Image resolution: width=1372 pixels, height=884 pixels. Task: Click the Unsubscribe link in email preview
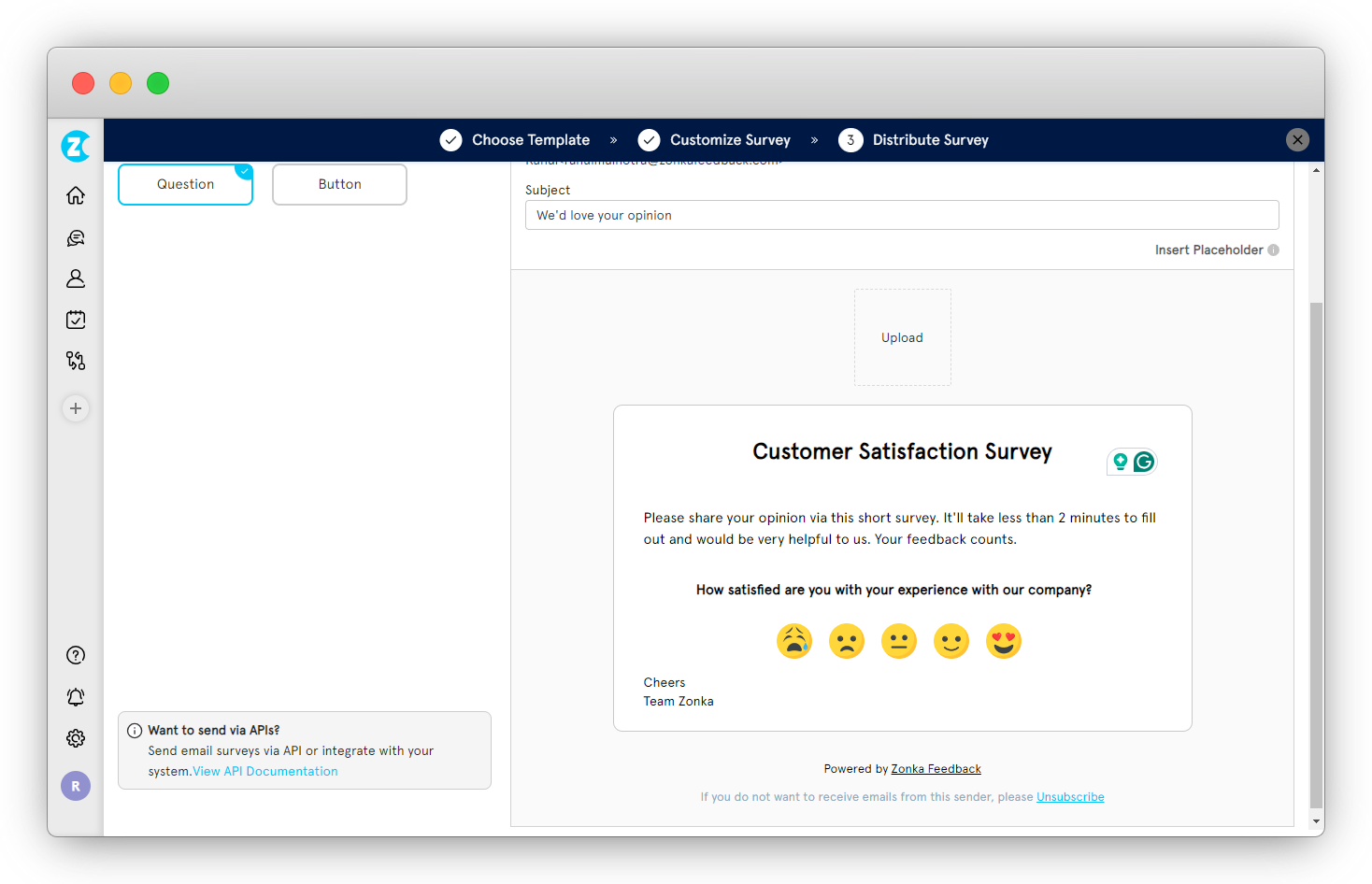(1069, 796)
